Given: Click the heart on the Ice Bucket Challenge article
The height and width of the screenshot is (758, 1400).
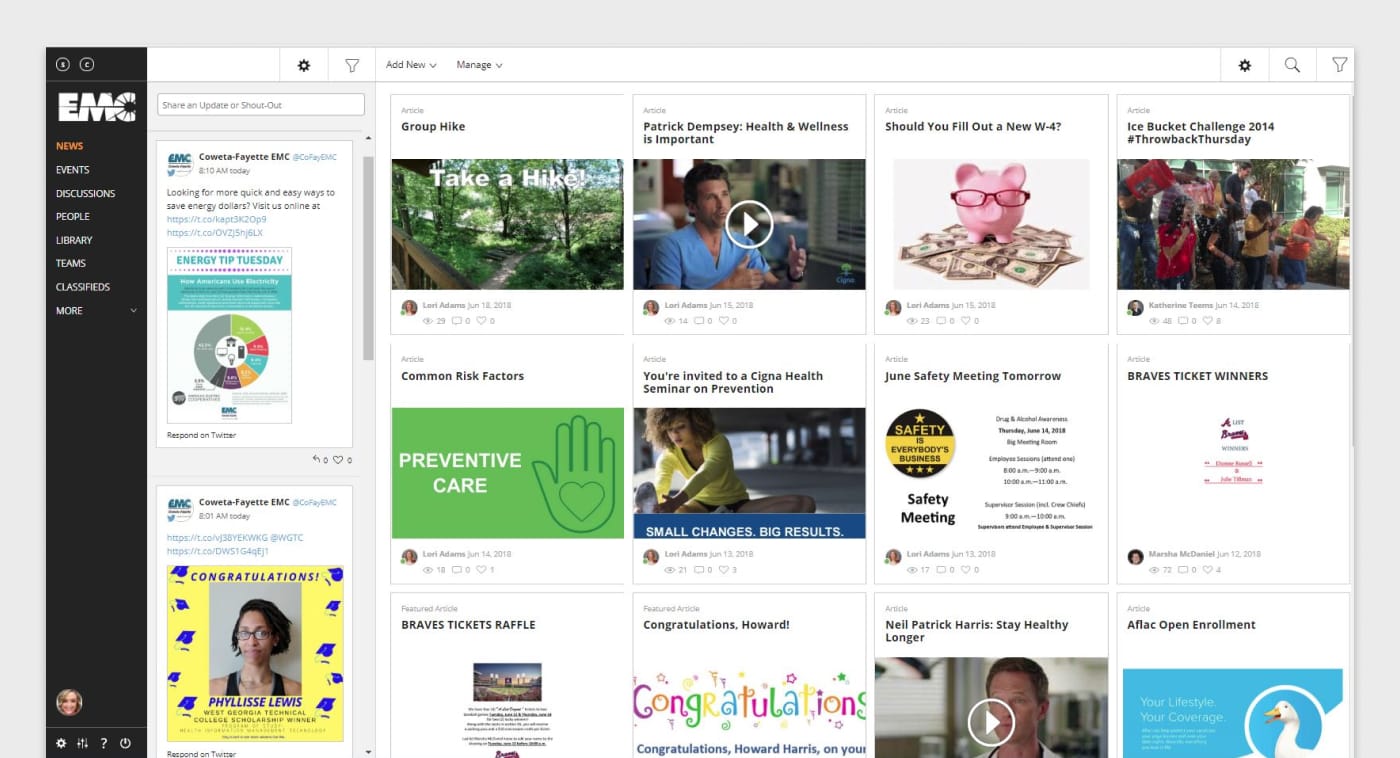Looking at the screenshot, I should tap(1208, 321).
